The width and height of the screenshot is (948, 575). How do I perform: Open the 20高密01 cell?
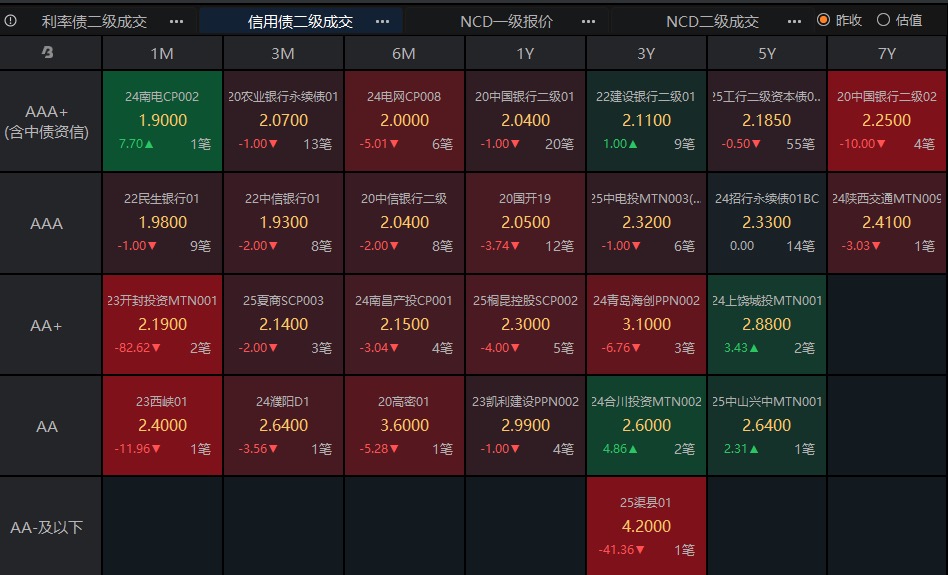[x=404, y=426]
